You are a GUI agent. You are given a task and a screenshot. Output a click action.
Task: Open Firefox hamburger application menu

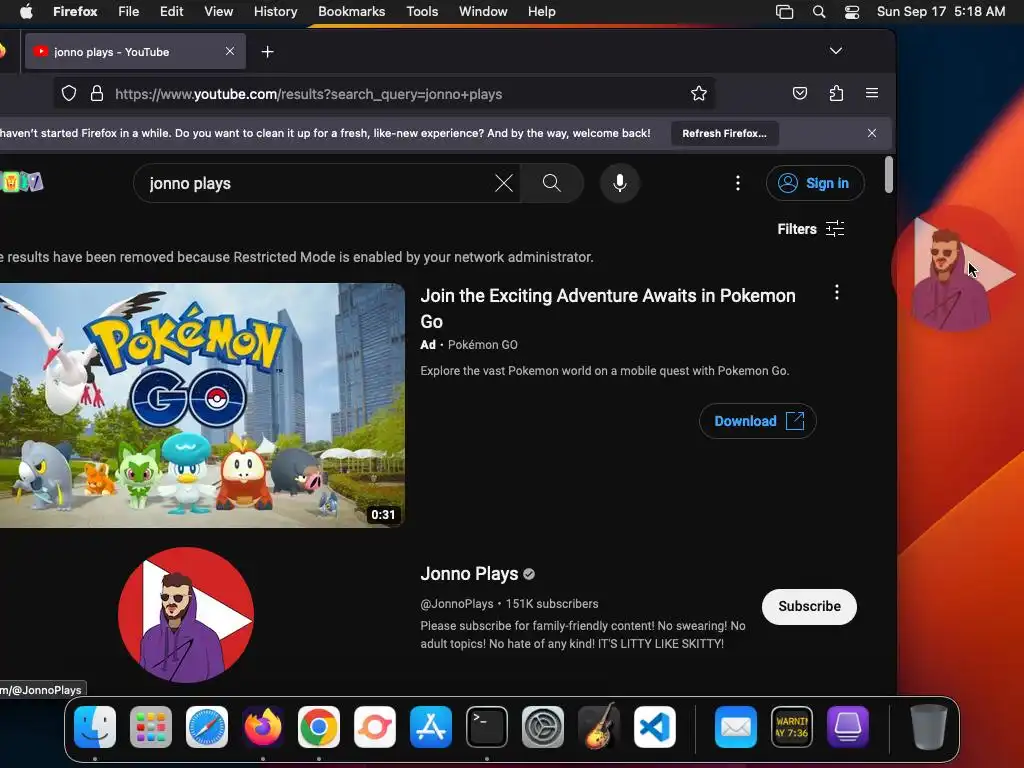click(872, 93)
